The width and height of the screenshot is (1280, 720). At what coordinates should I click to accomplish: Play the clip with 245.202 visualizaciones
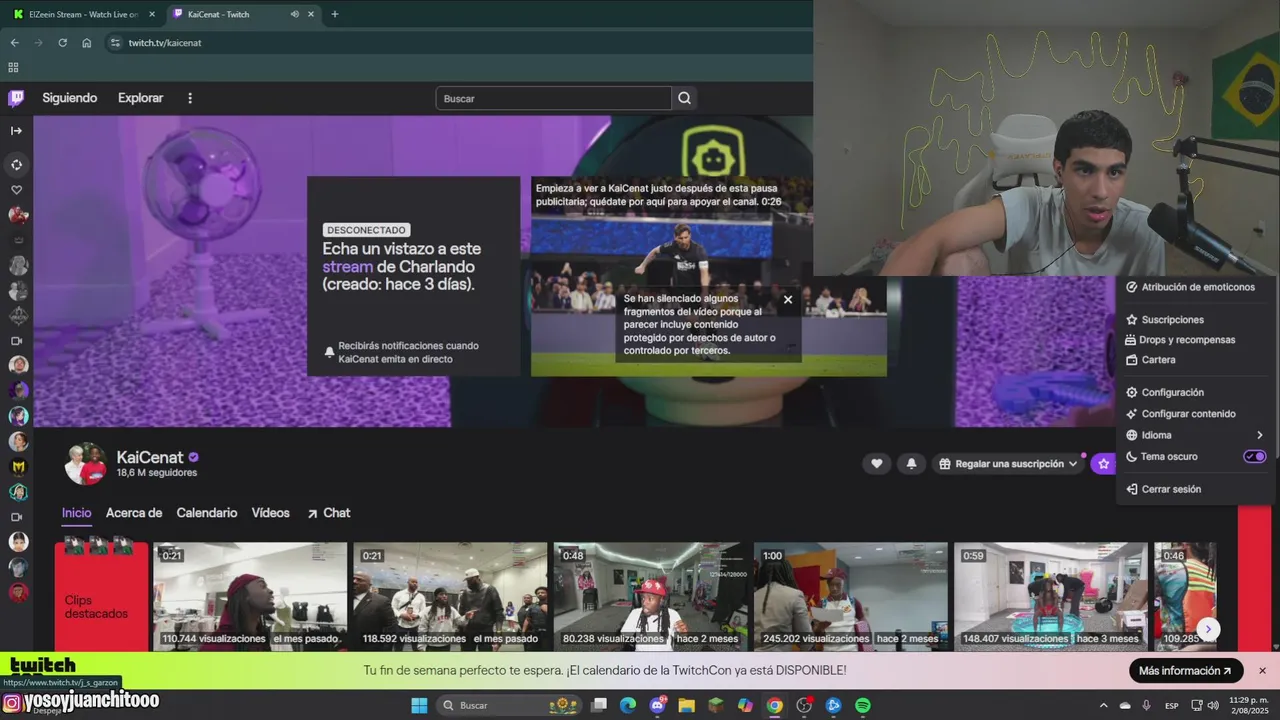850,596
